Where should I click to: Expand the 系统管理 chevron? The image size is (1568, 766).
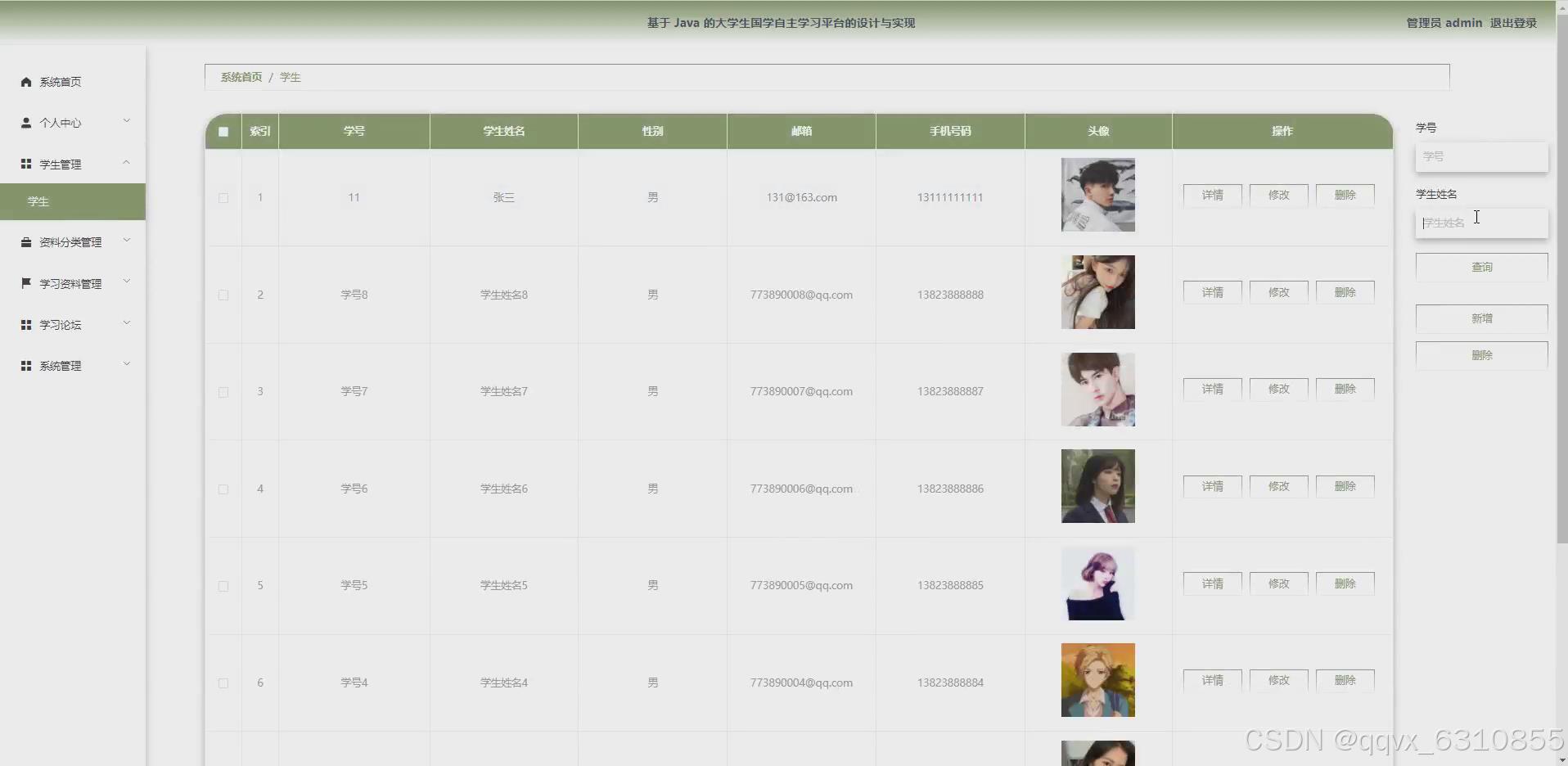tap(127, 364)
